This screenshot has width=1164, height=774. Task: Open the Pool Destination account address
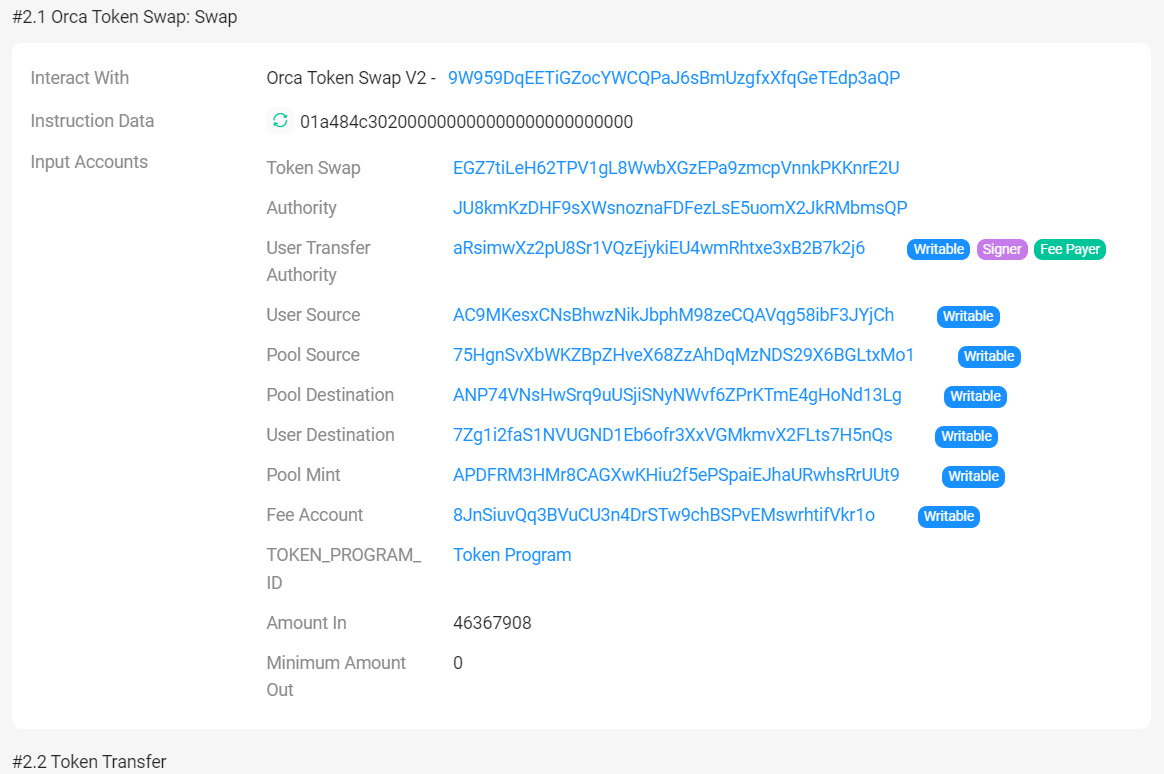[677, 395]
